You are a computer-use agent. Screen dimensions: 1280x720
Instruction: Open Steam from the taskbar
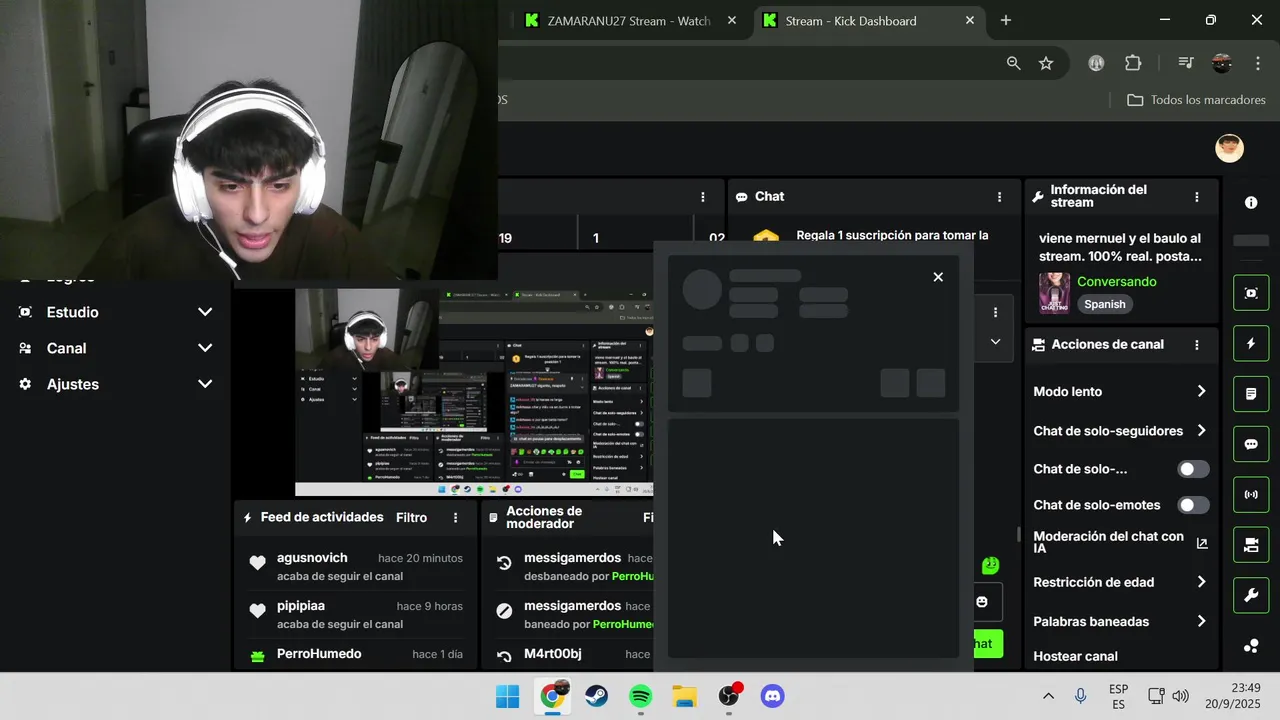[x=597, y=696]
